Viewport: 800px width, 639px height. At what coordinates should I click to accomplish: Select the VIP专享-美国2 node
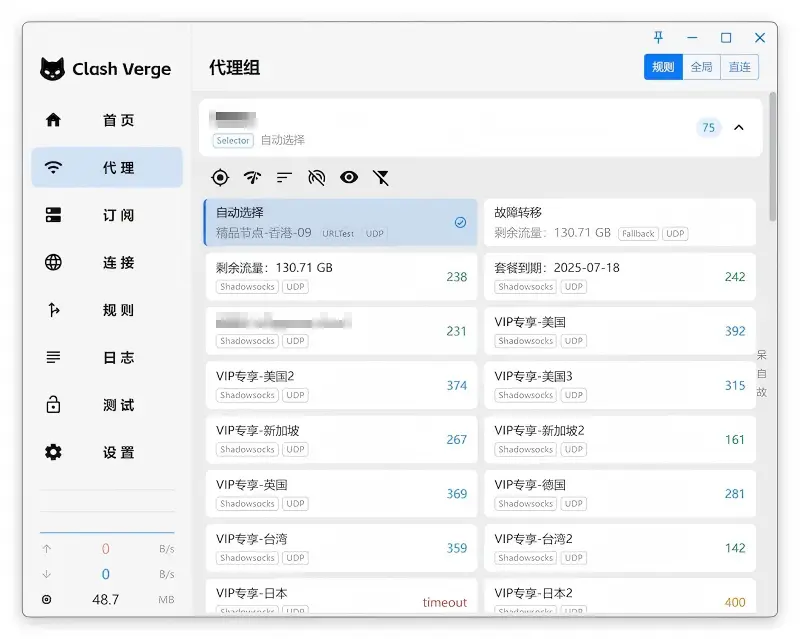341,385
